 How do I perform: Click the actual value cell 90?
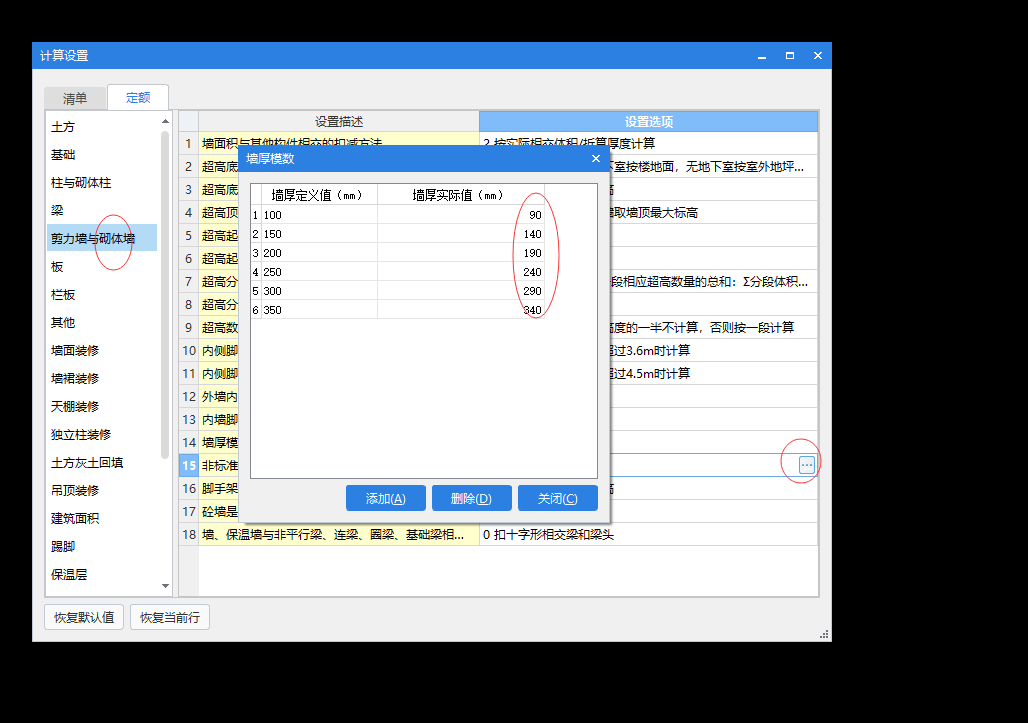pos(461,215)
